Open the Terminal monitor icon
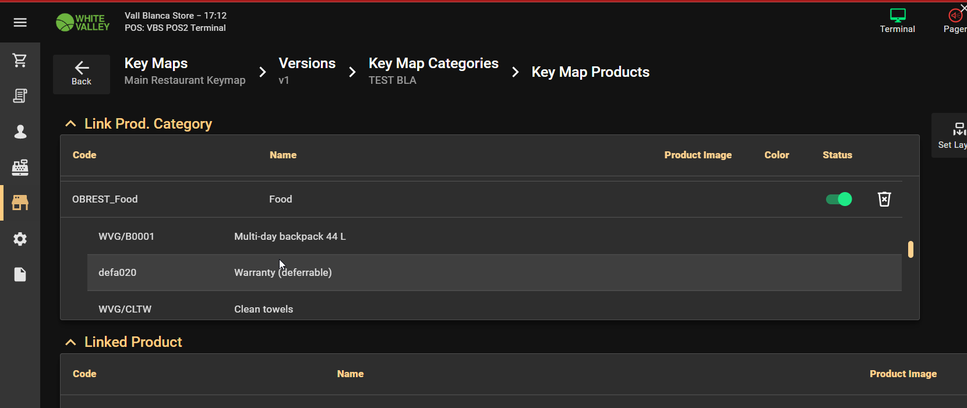Image resolution: width=967 pixels, height=408 pixels. [897, 20]
